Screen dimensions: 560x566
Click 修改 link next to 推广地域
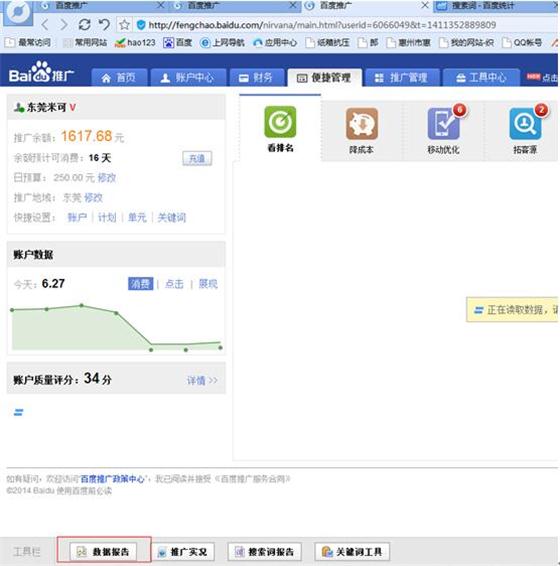(x=93, y=197)
